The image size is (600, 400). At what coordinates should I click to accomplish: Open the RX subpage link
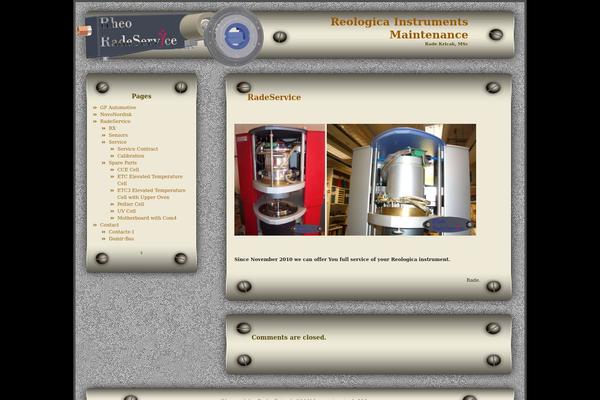pyautogui.click(x=112, y=128)
